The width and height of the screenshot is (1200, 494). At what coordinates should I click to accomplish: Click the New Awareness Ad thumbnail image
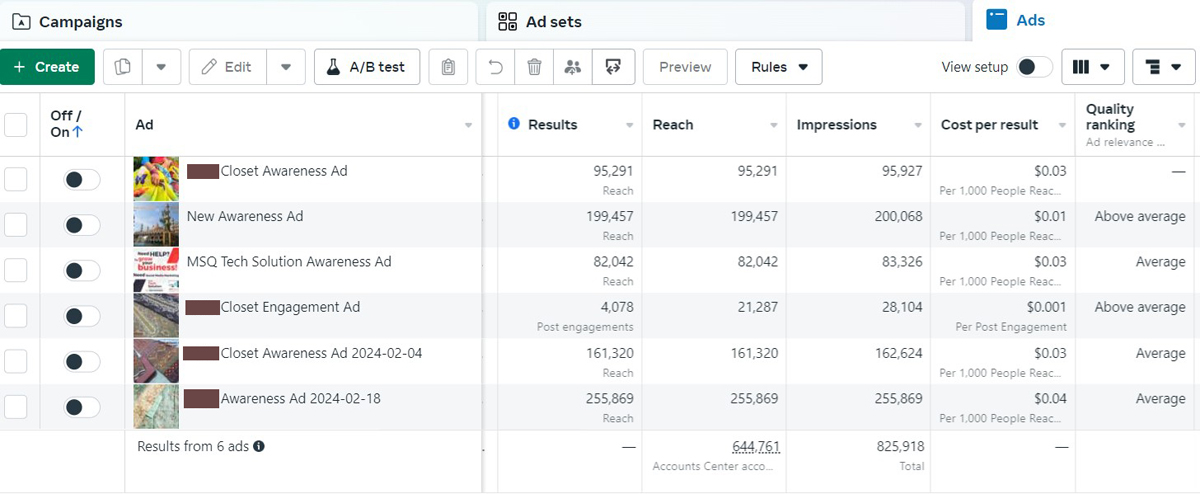(156, 225)
